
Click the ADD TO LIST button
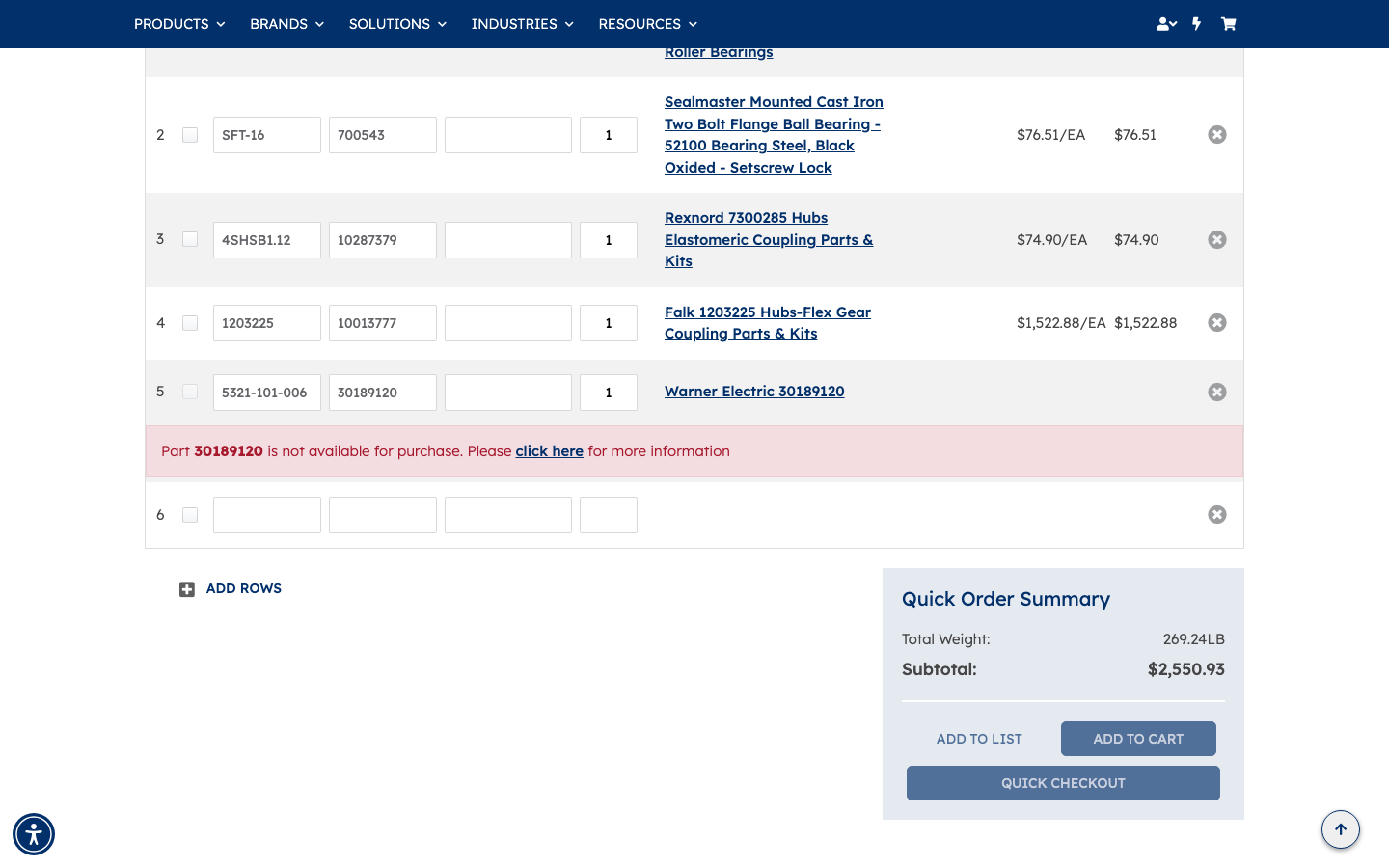click(x=979, y=739)
